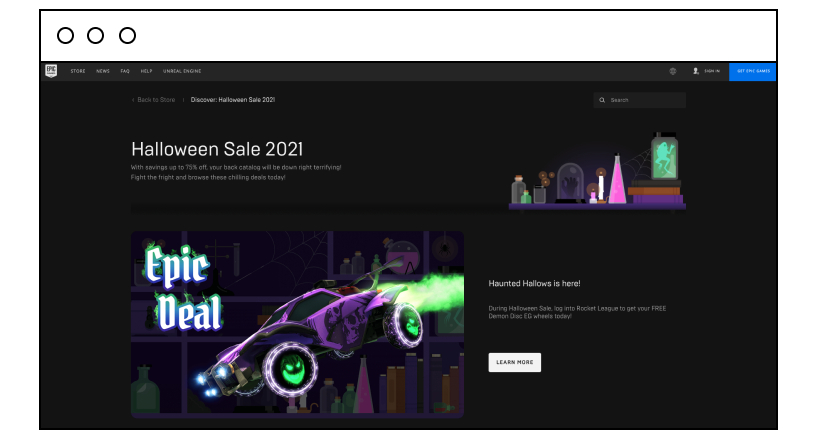Click the Halloween shelf potion illustration
This screenshot has height=439, width=818.
597,172
